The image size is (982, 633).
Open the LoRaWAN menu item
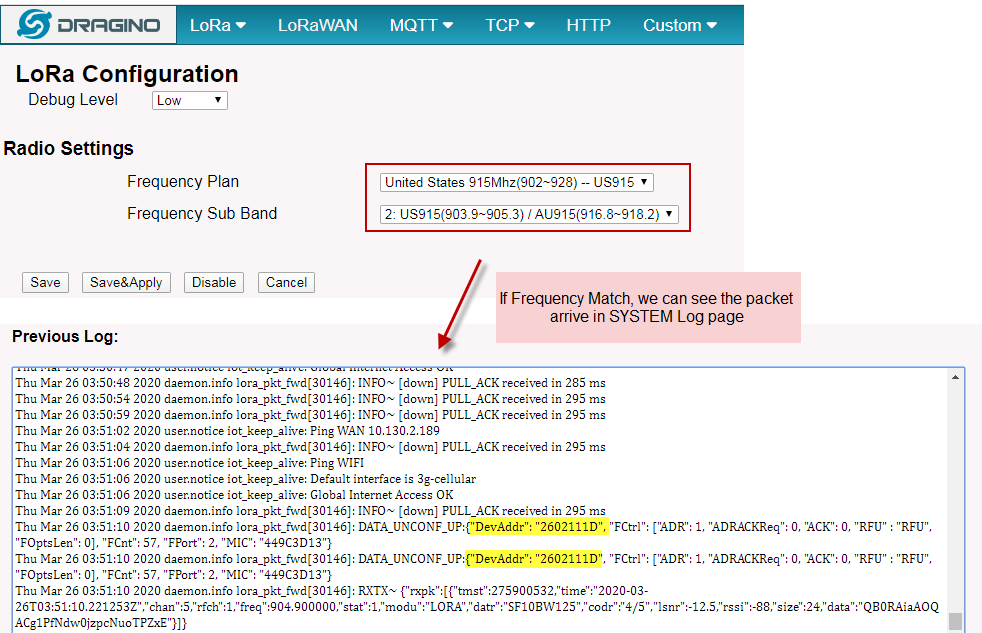tap(318, 25)
